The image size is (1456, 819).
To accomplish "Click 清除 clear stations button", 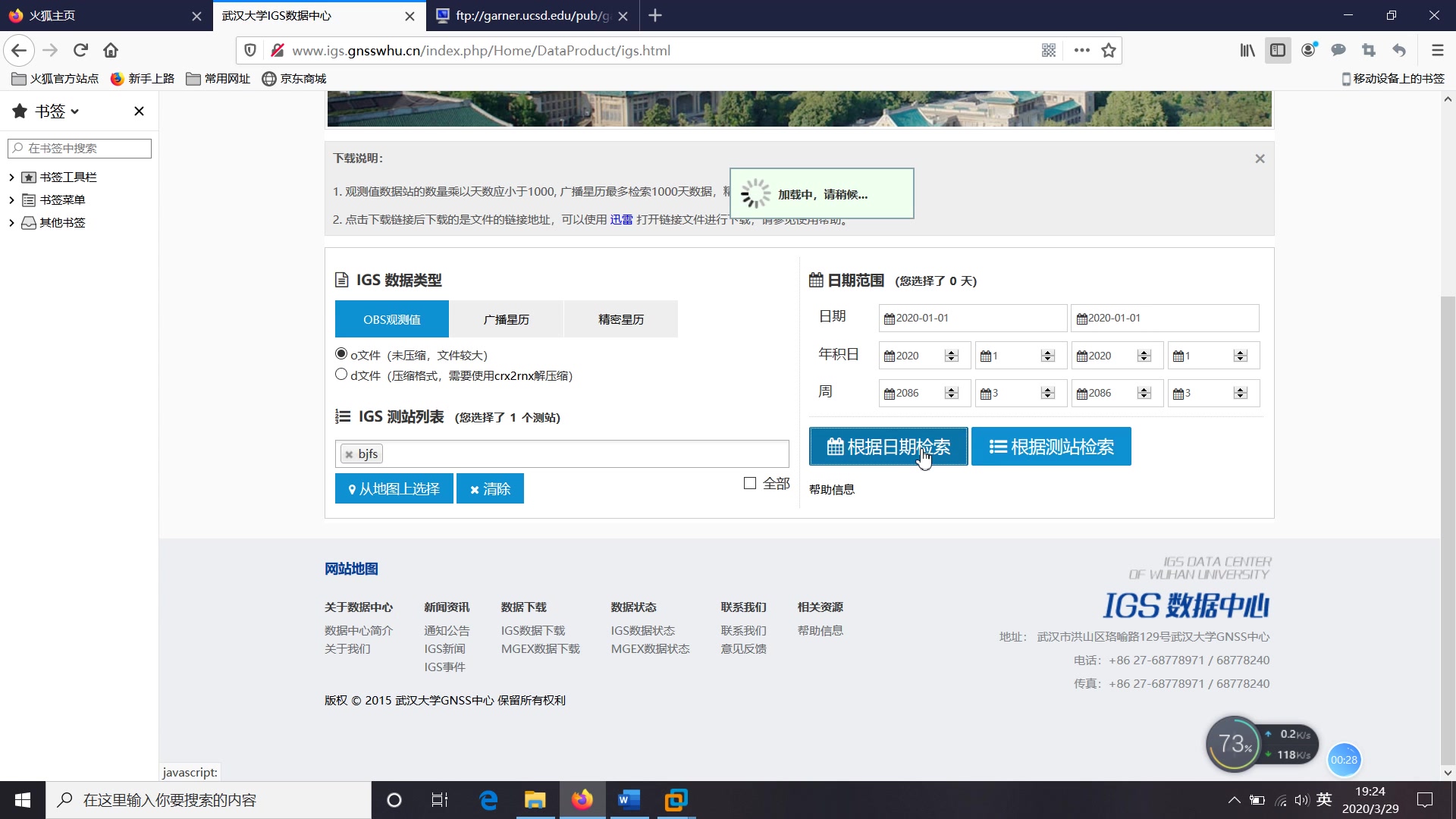I will pyautogui.click(x=490, y=488).
